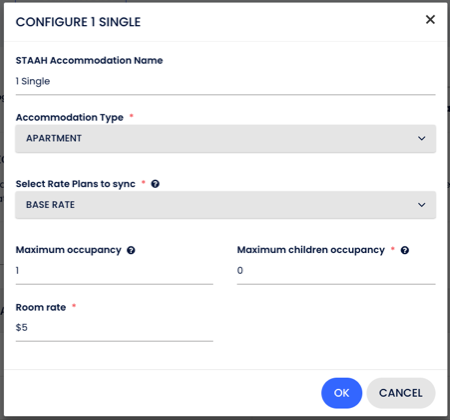Expand the Base Rate chevron arrow
Screen dimensions: 450x420
point(422,205)
